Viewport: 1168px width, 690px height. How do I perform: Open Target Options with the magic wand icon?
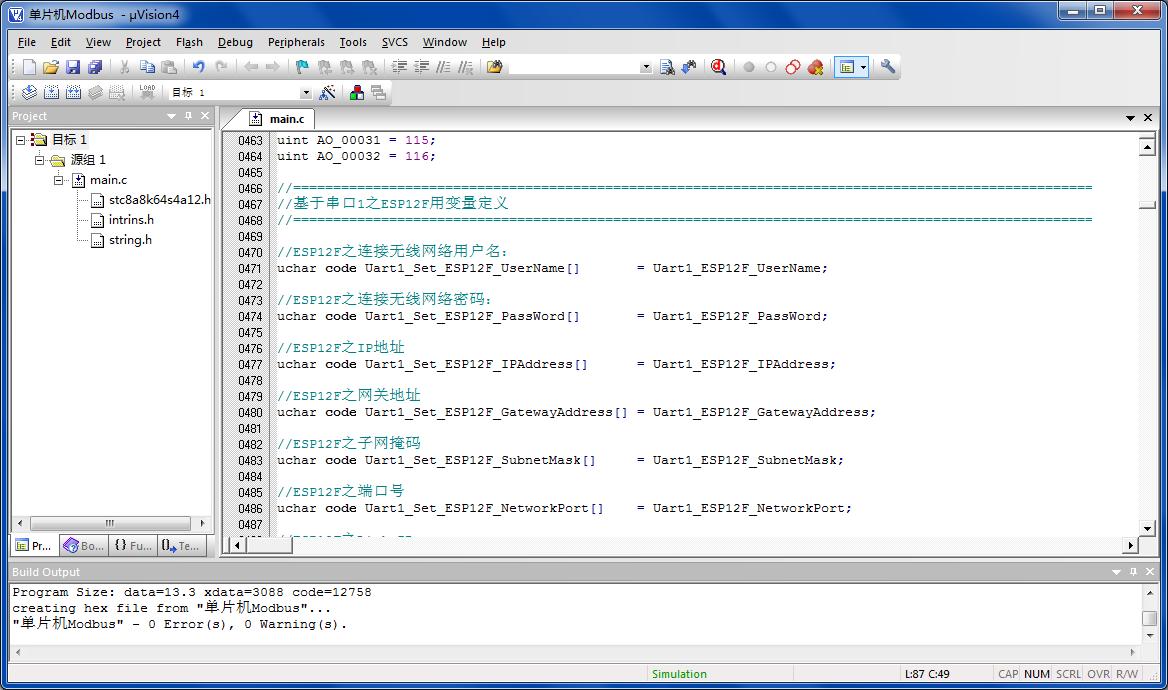click(x=327, y=92)
